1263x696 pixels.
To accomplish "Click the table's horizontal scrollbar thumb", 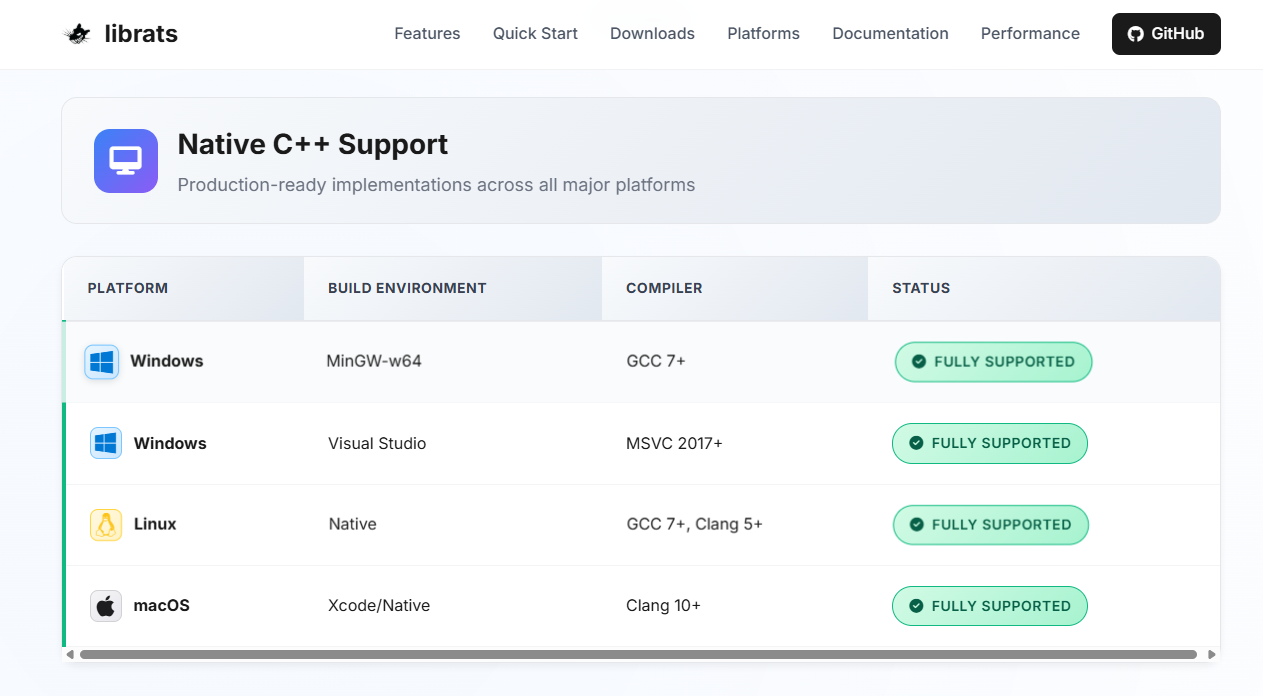I will pyautogui.click(x=638, y=655).
